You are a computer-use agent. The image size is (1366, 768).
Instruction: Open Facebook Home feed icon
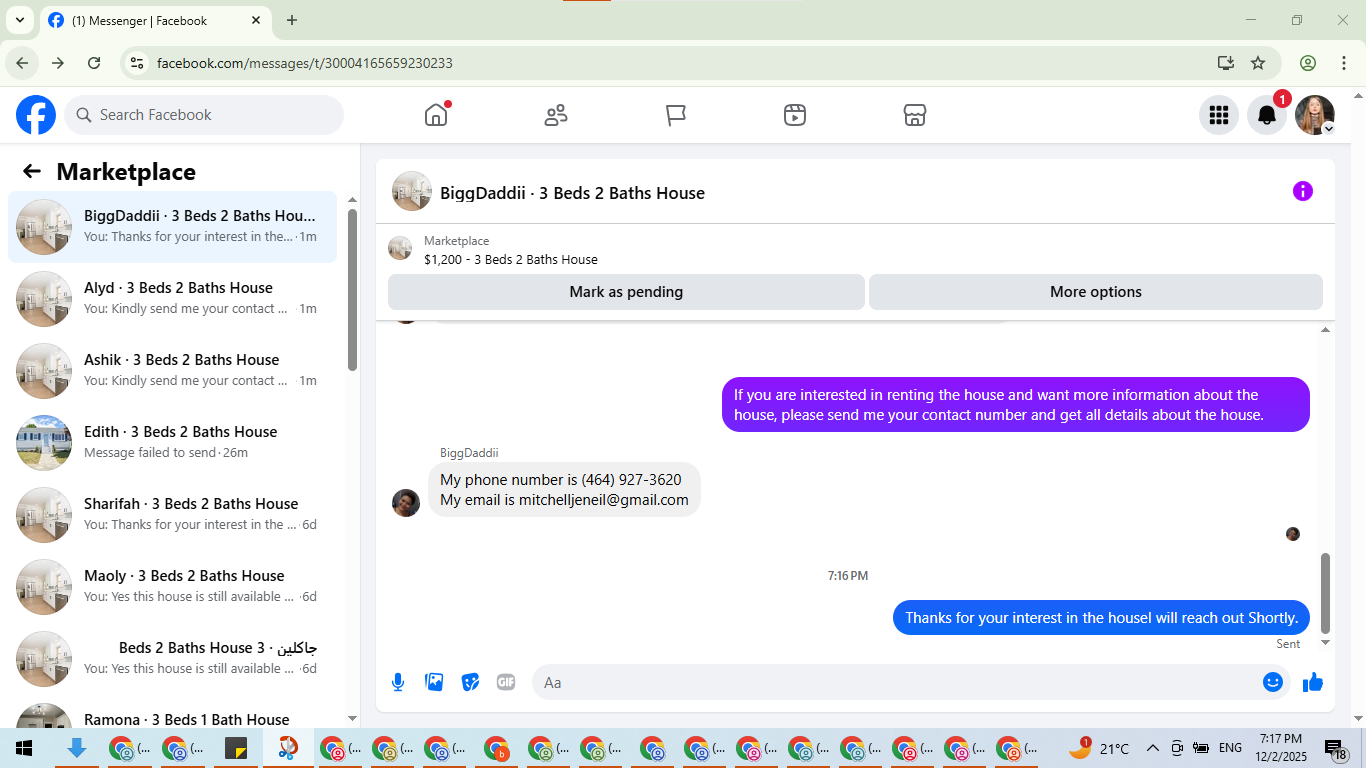tap(436, 115)
